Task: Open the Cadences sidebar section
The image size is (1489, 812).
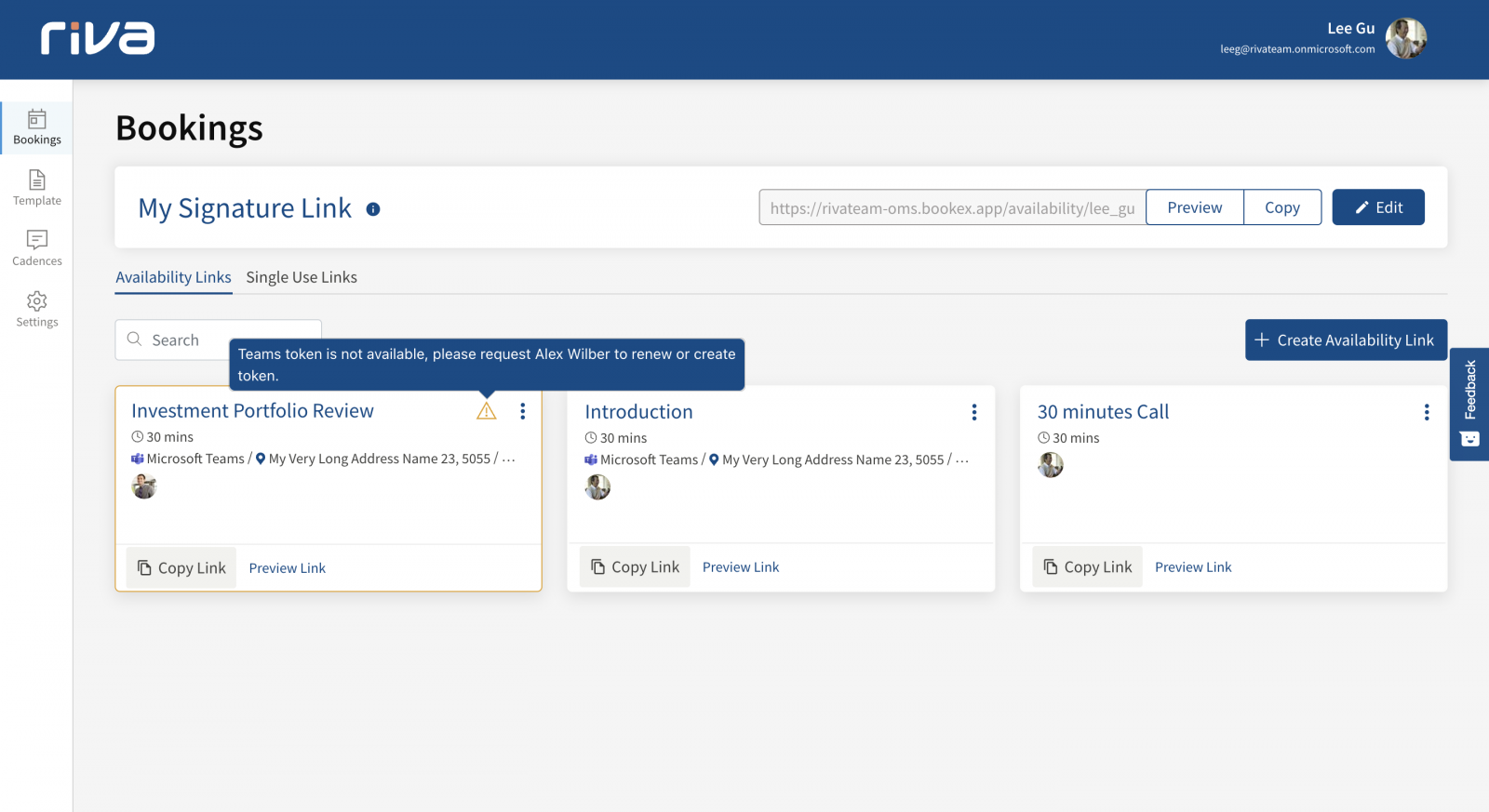Action: click(37, 248)
